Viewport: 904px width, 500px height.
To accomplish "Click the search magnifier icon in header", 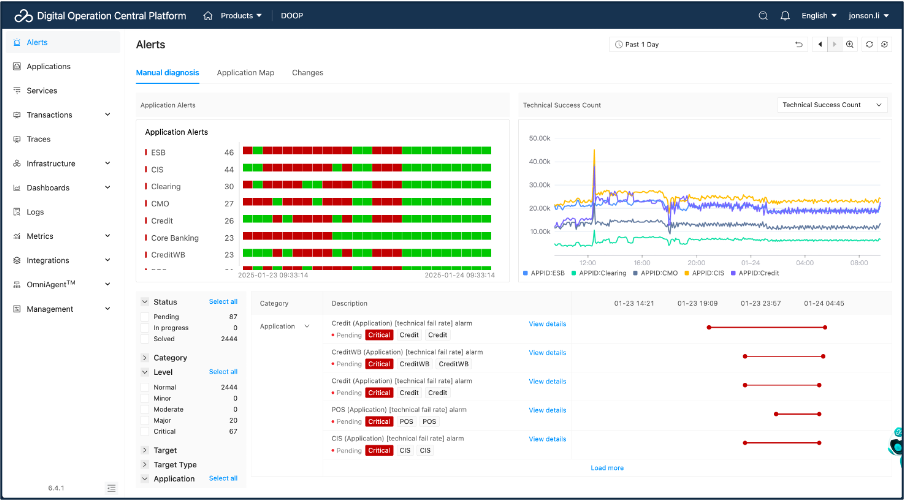I will coord(763,16).
